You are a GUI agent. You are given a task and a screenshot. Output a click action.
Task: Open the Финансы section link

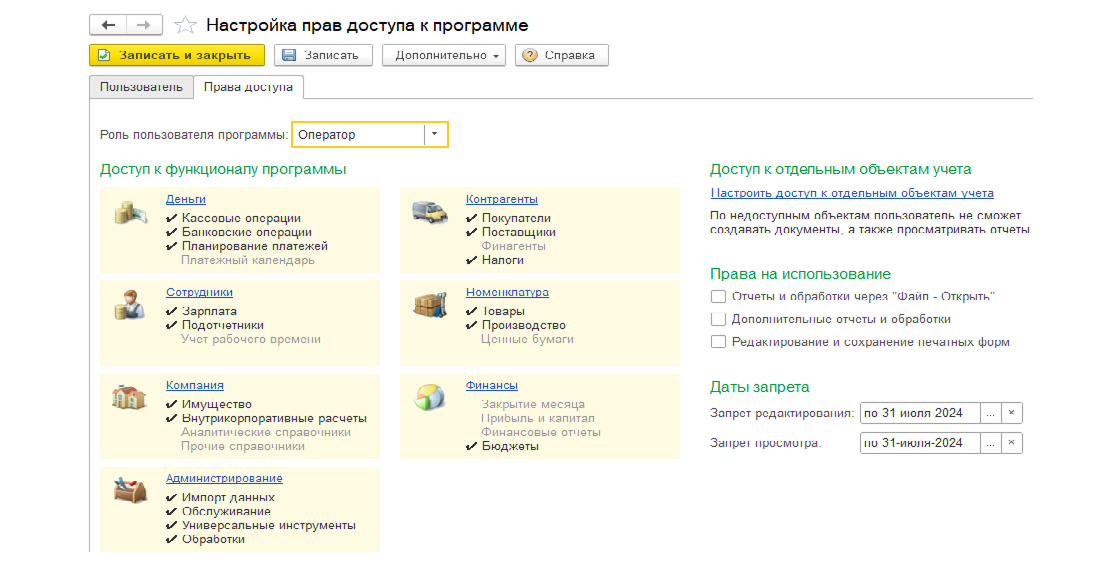point(491,385)
